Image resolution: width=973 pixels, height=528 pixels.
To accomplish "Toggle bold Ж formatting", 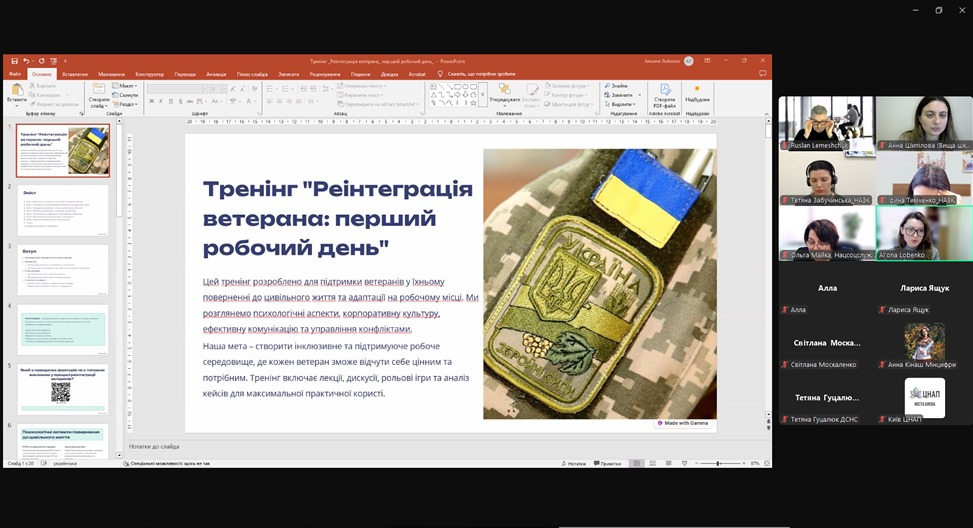I will click(151, 101).
